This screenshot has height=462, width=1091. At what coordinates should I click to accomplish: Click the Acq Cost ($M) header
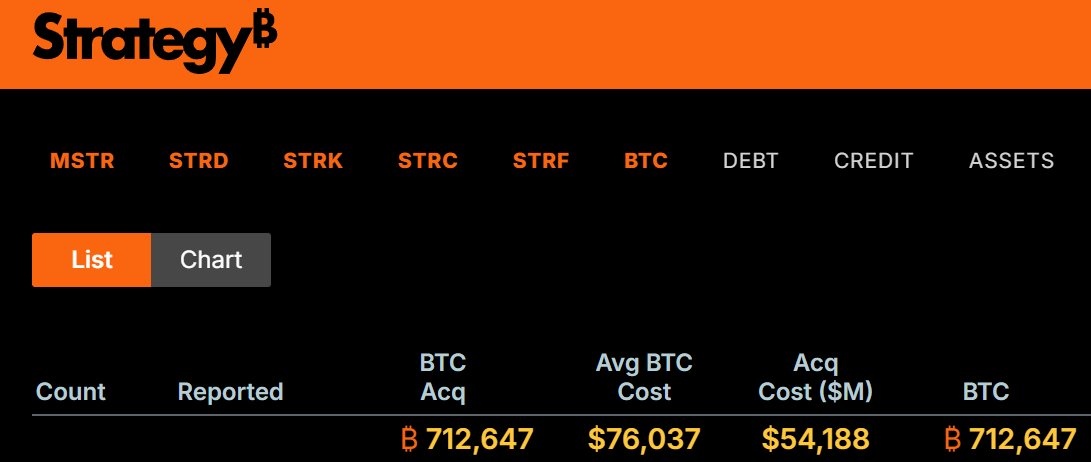[x=816, y=377]
